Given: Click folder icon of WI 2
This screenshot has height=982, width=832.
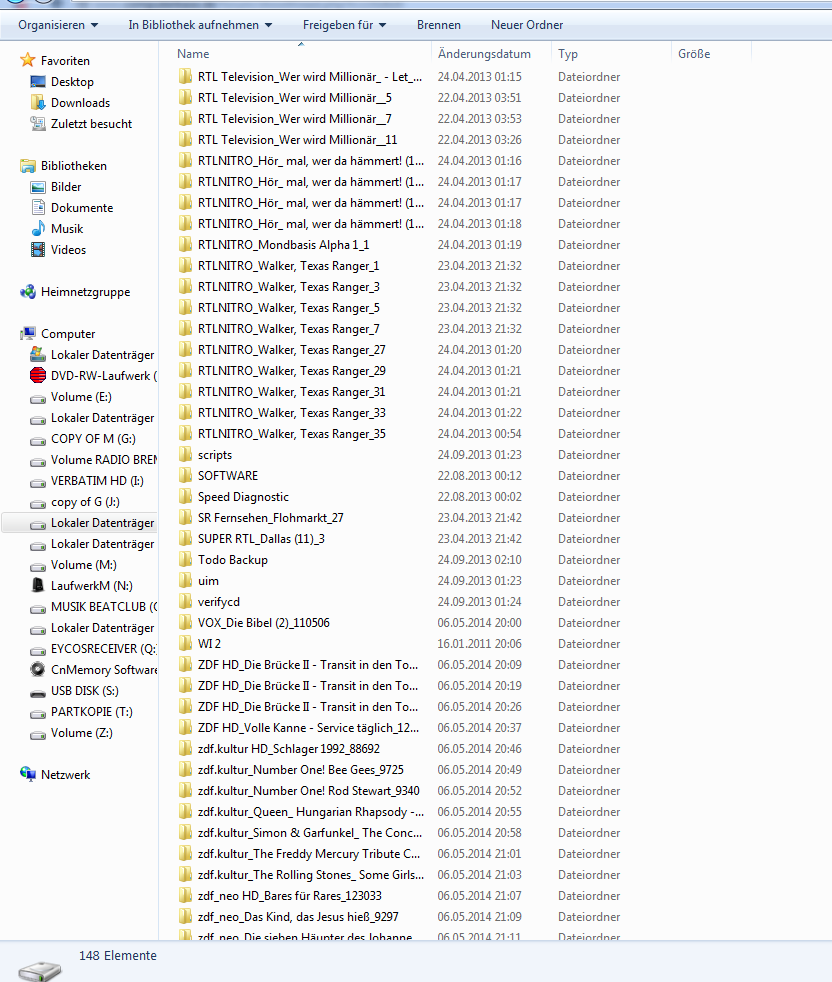Looking at the screenshot, I should coord(185,644).
